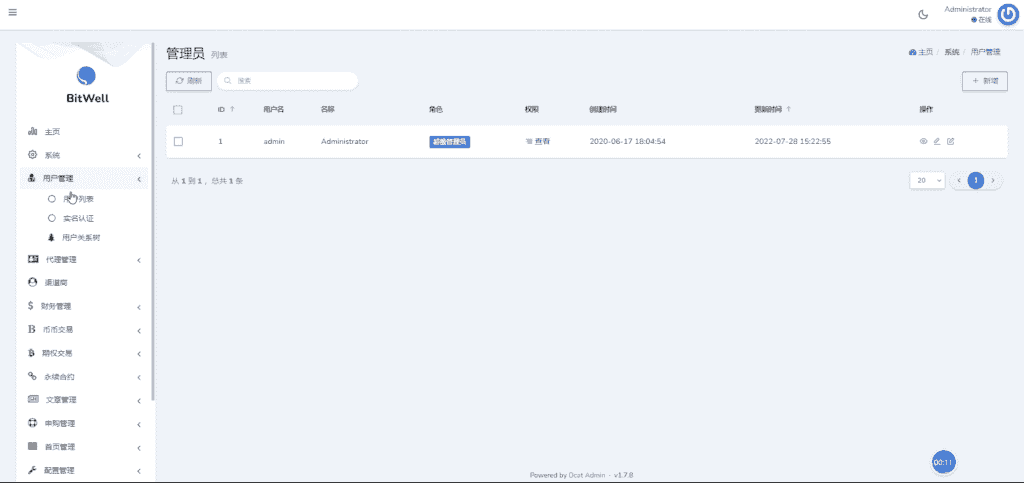Click the 系统 breadcrumb link
This screenshot has height=483, width=1024.
pyautogui.click(x=952, y=52)
